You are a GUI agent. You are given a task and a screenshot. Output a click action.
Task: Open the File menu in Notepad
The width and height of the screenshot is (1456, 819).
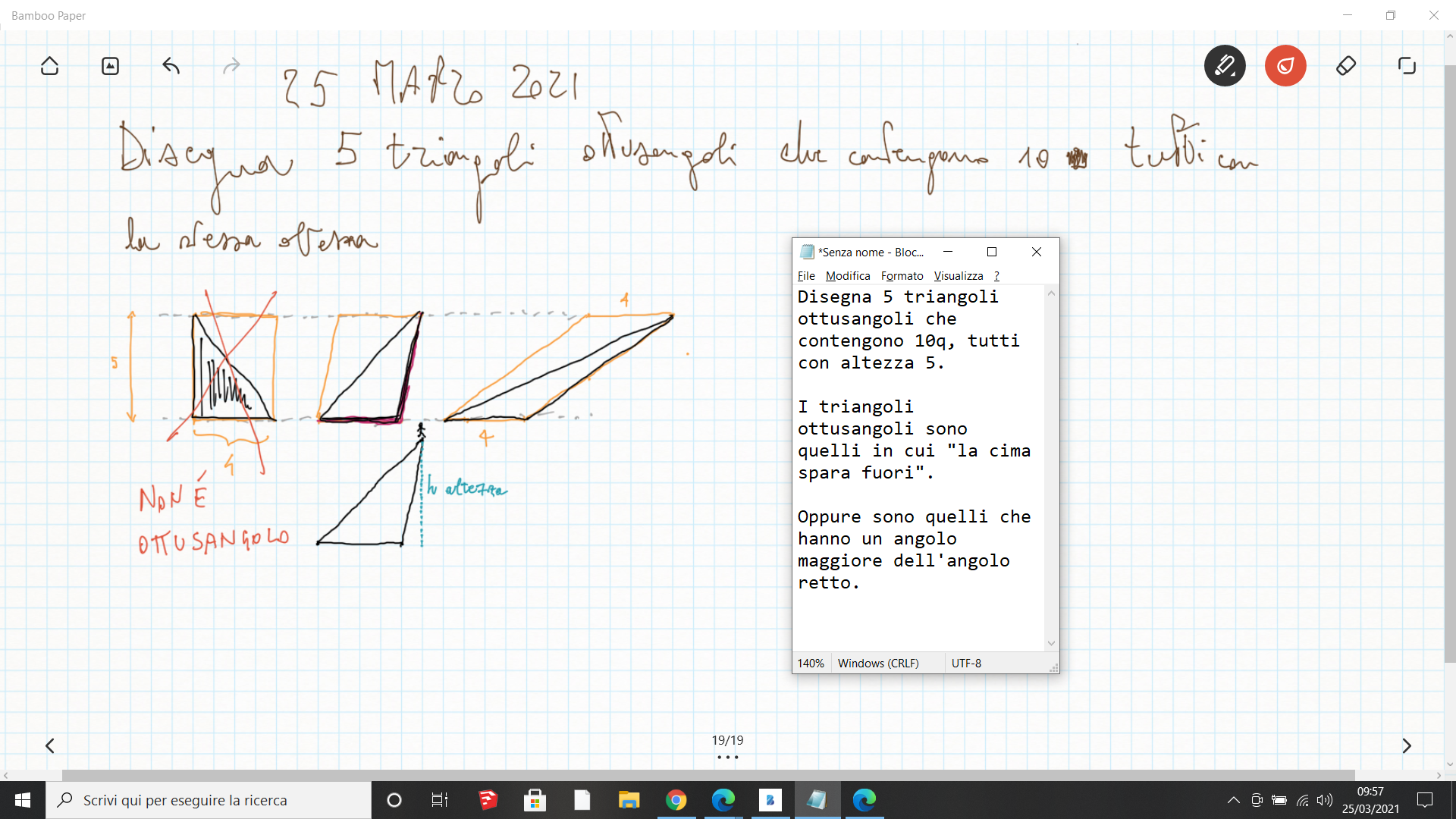coord(806,276)
